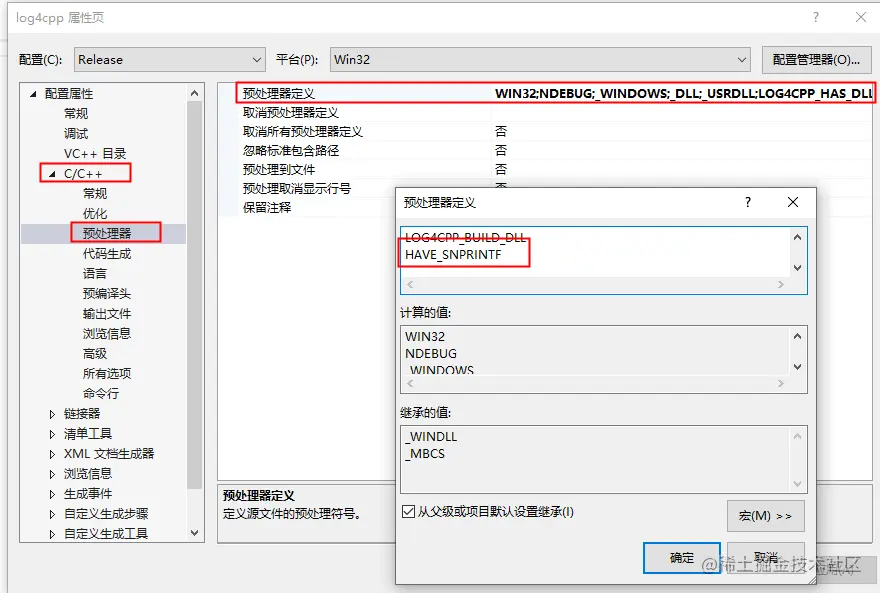The image size is (880, 593).
Task: Select the 预编译头 tree item
Action: 107,293
